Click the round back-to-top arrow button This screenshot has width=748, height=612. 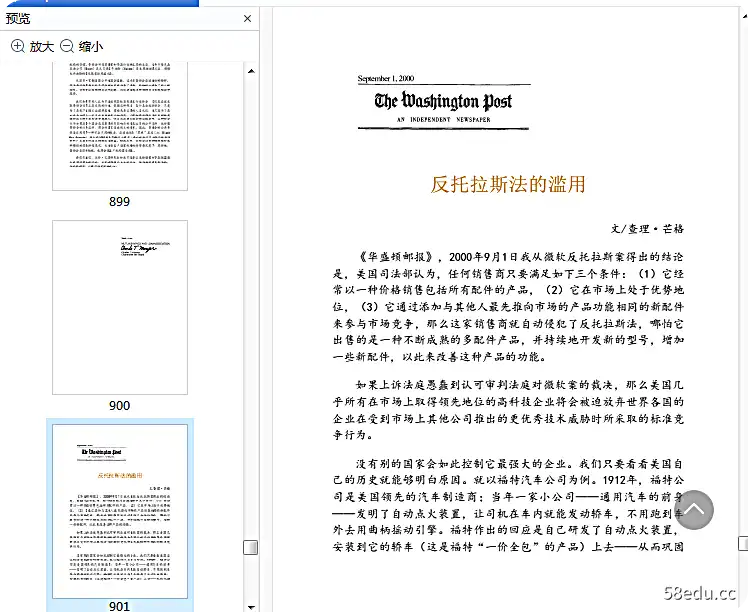694,509
